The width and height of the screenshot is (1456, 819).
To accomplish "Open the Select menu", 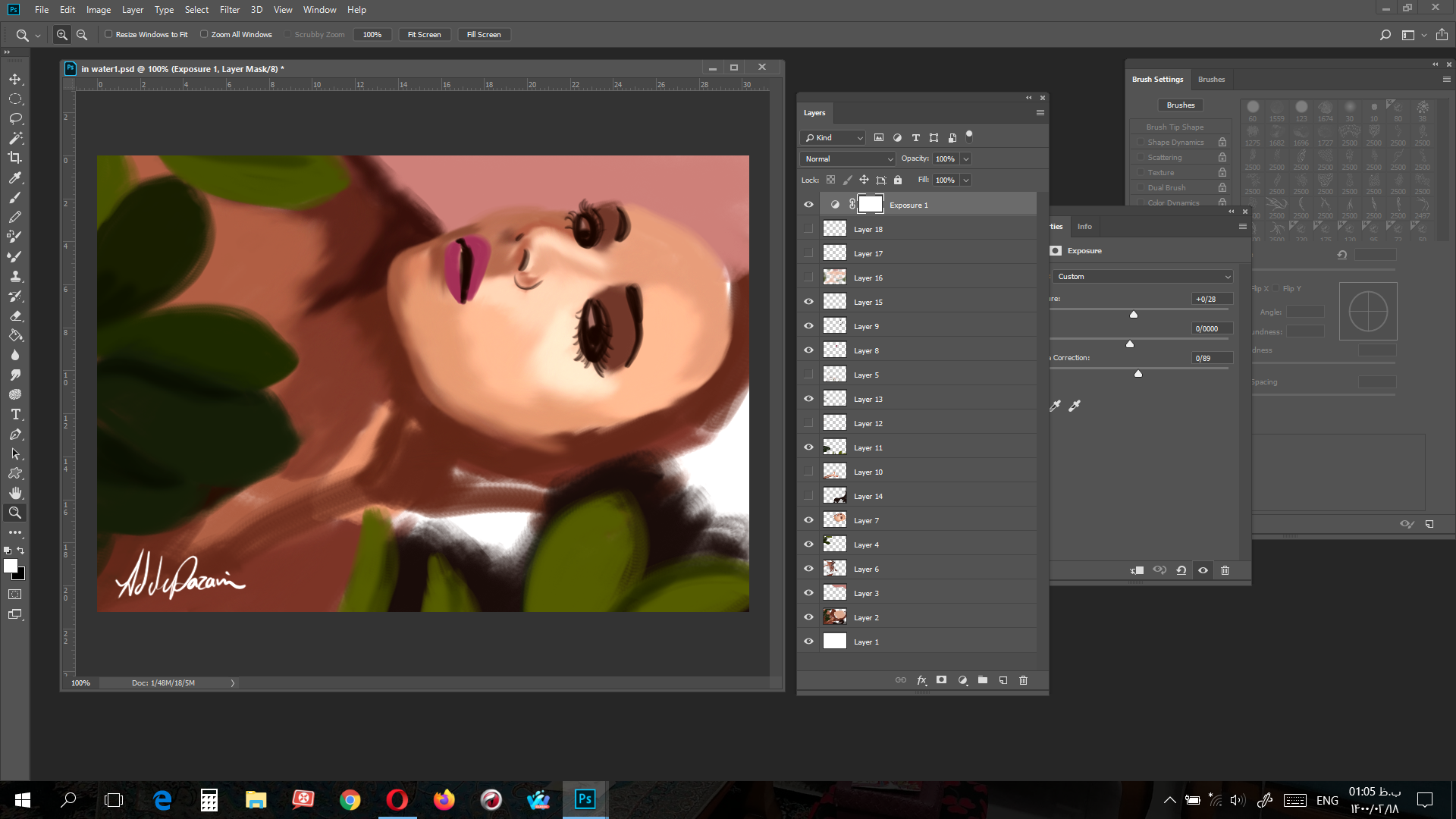I will [196, 10].
